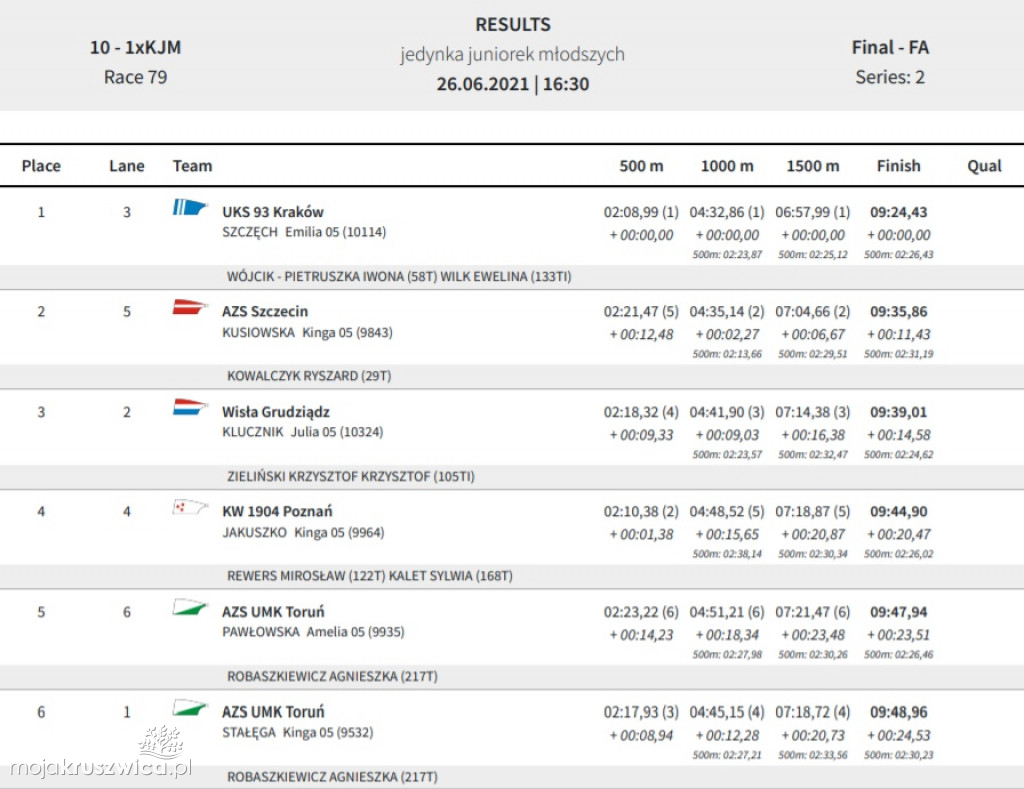Click the Final - FA heading
This screenshot has width=1024, height=789.
(890, 47)
